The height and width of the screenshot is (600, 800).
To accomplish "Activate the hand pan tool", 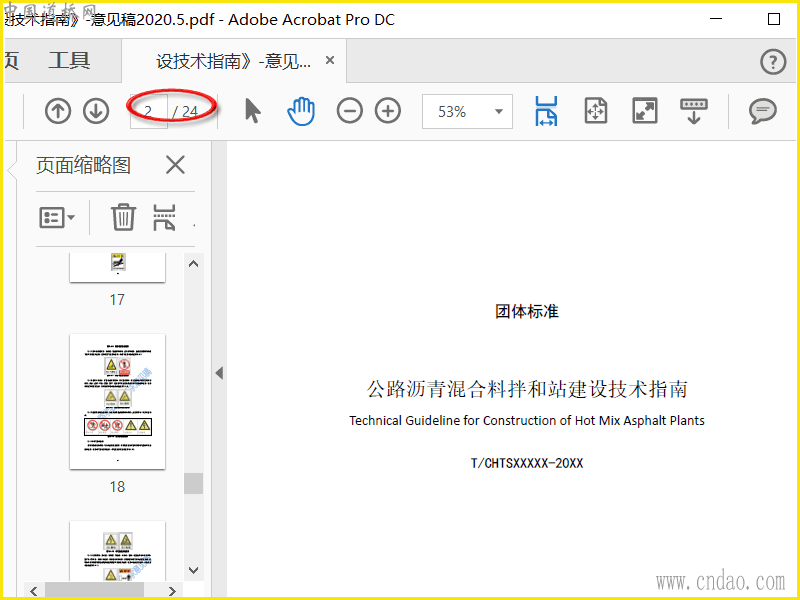I will [x=301, y=111].
